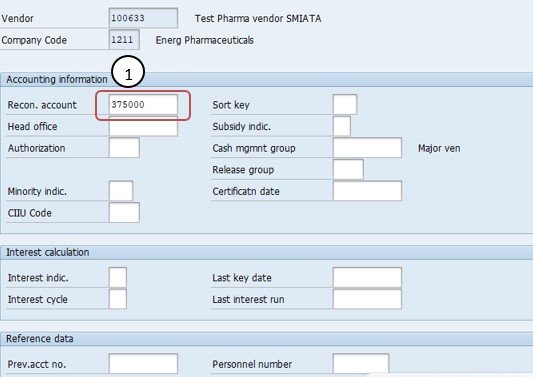Click the Major ven text label
This screenshot has width=533, height=377.
pyautogui.click(x=439, y=148)
